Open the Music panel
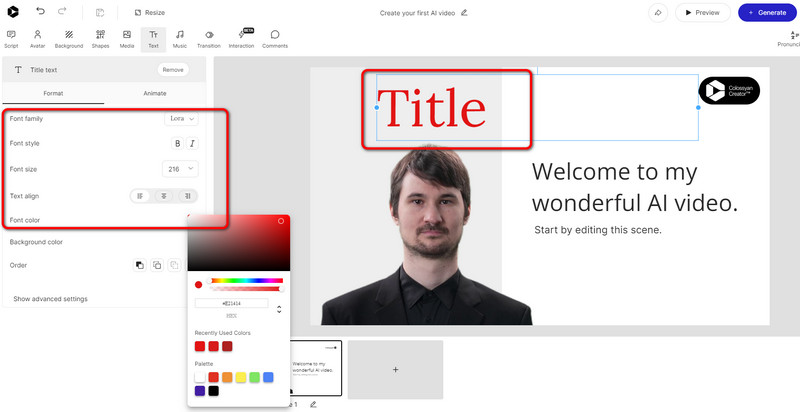 point(179,39)
